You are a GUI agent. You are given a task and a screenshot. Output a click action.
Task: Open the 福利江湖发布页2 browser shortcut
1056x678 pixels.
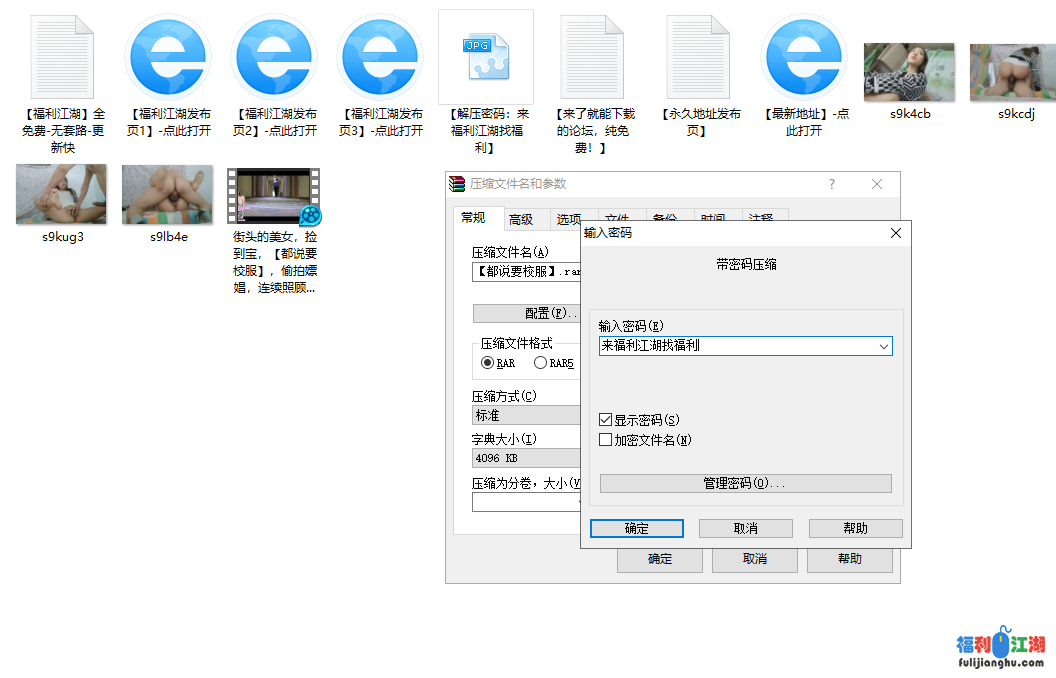[x=275, y=58]
